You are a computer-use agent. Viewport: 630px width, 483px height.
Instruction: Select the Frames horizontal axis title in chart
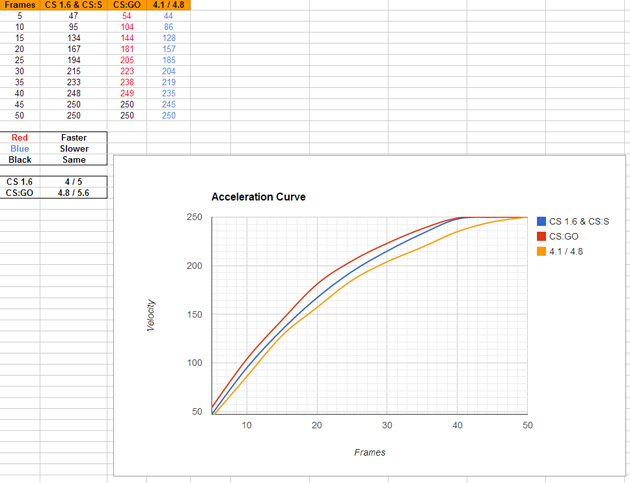370,452
